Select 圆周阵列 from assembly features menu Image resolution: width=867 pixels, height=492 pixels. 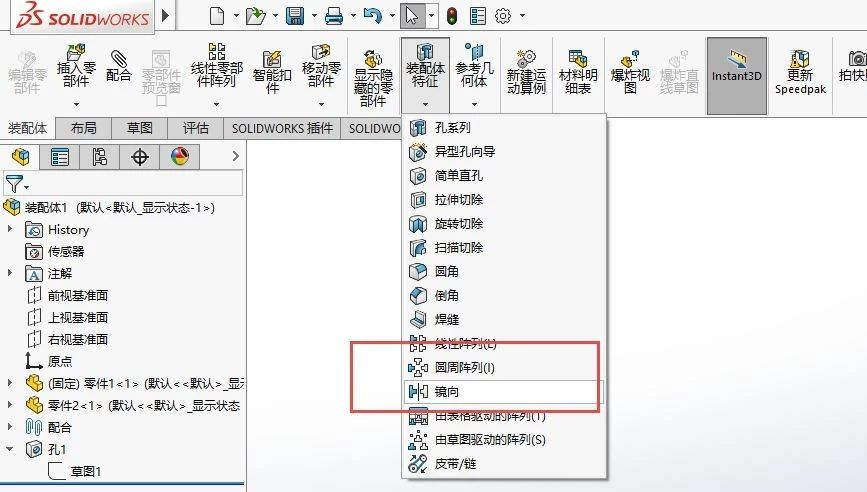[464, 368]
